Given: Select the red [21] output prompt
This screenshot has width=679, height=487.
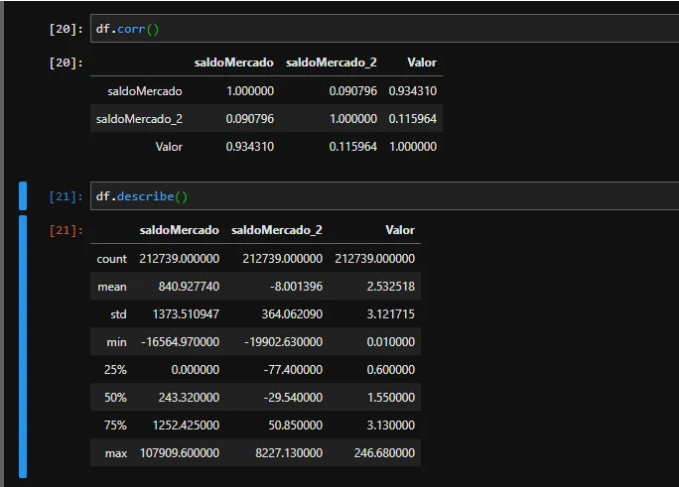Looking at the screenshot, I should coord(66,230).
